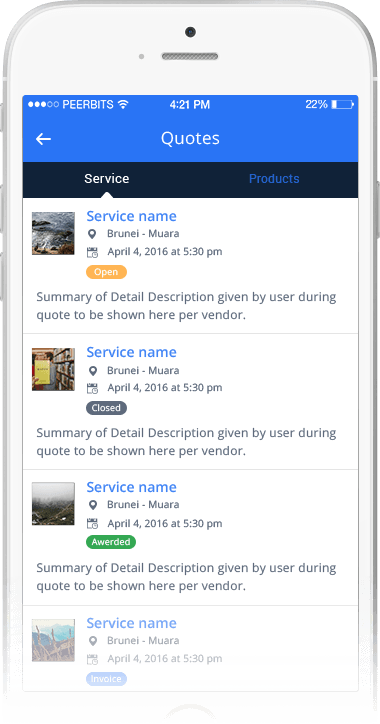The image size is (380, 724).
Task: Click the location pin icon of the Awerded quote
Action: (x=92, y=505)
